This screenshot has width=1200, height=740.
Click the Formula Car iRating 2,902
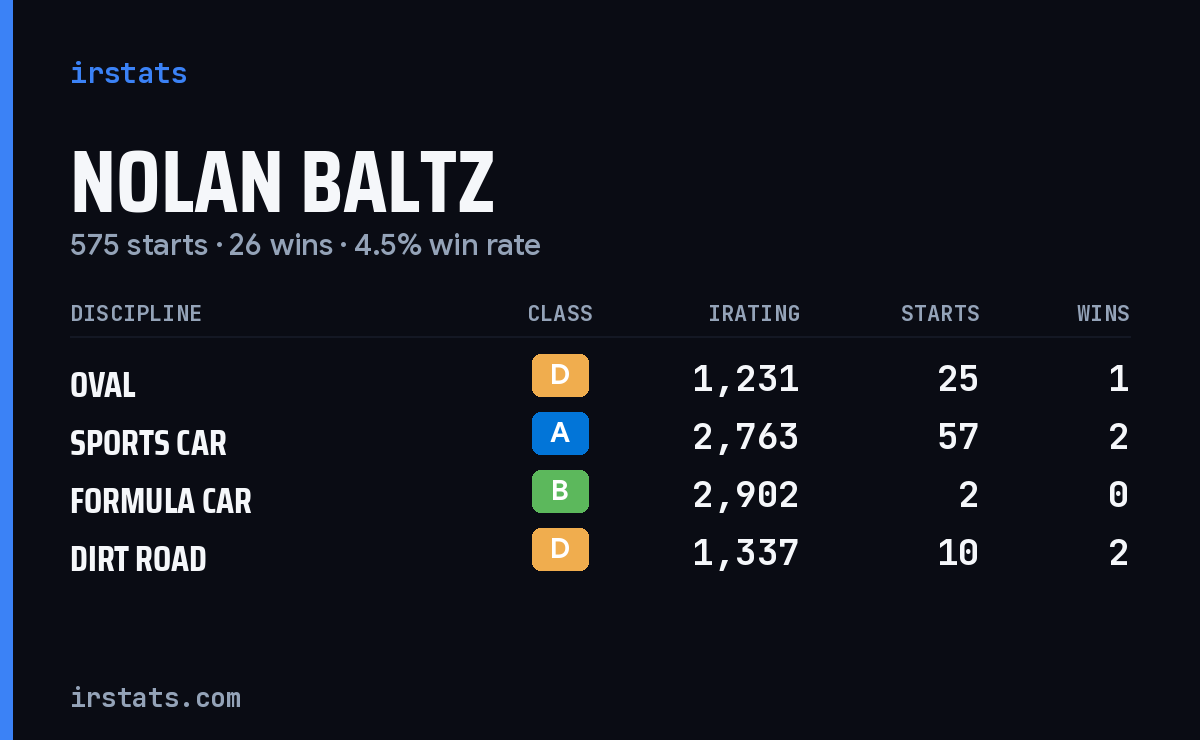[746, 496]
